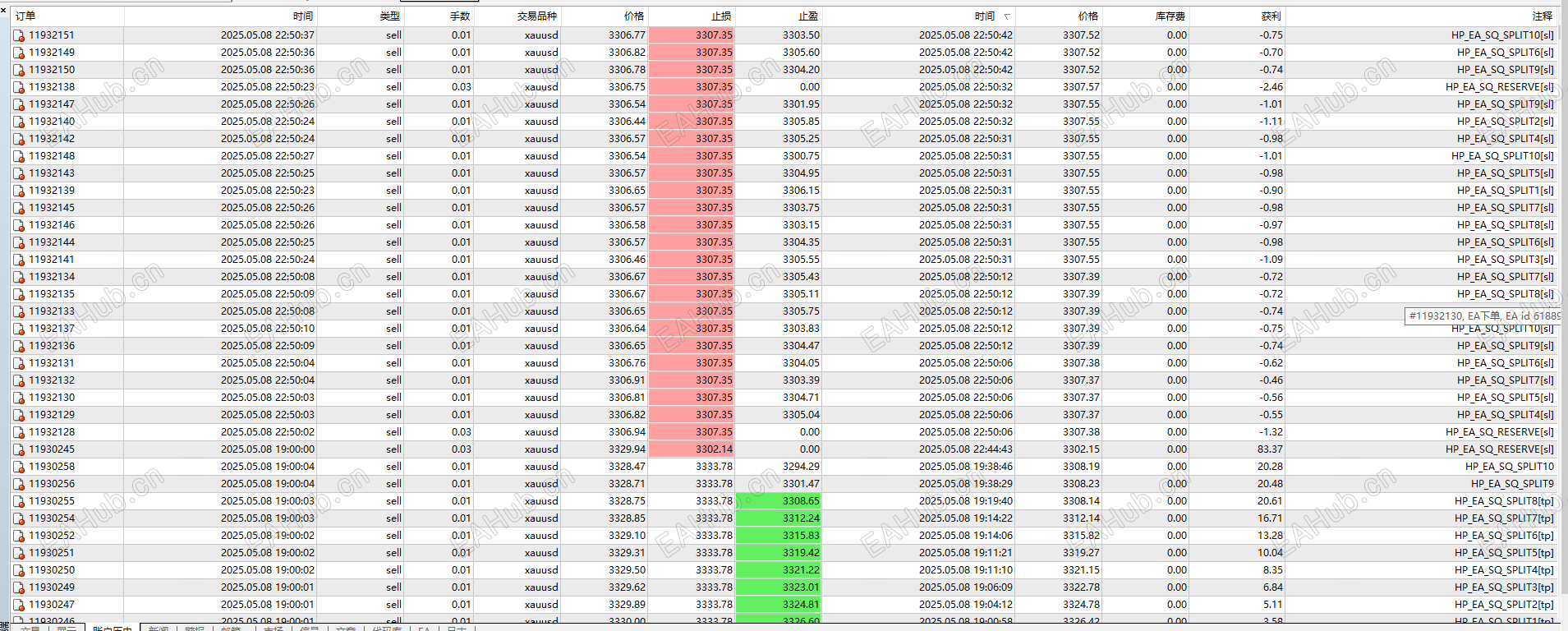Select order number 11930256
Viewport: 1568px width, 631px height.
click(x=52, y=484)
